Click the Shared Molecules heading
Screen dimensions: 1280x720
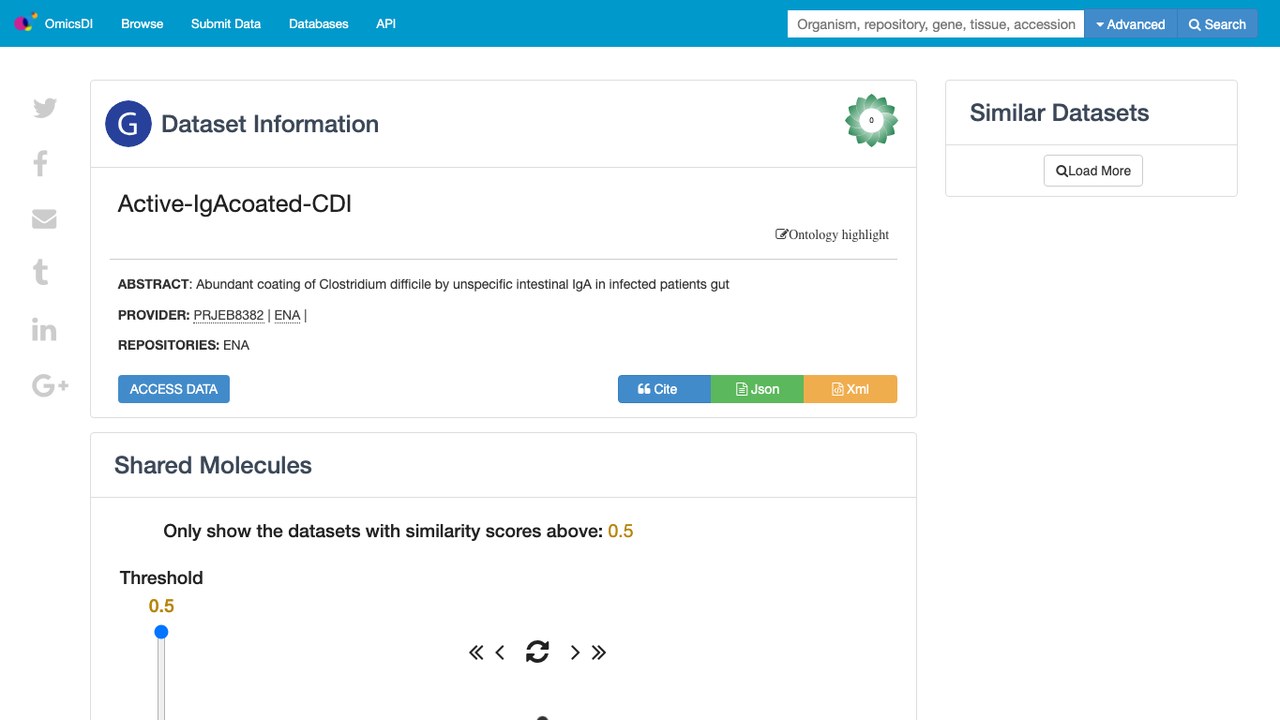click(213, 465)
